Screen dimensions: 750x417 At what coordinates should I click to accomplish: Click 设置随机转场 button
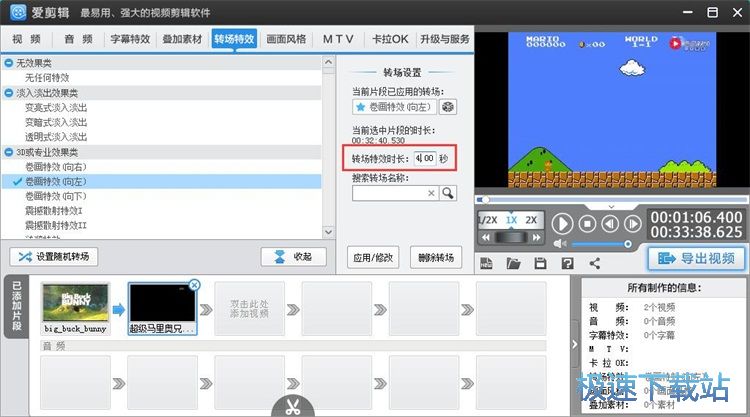point(54,257)
